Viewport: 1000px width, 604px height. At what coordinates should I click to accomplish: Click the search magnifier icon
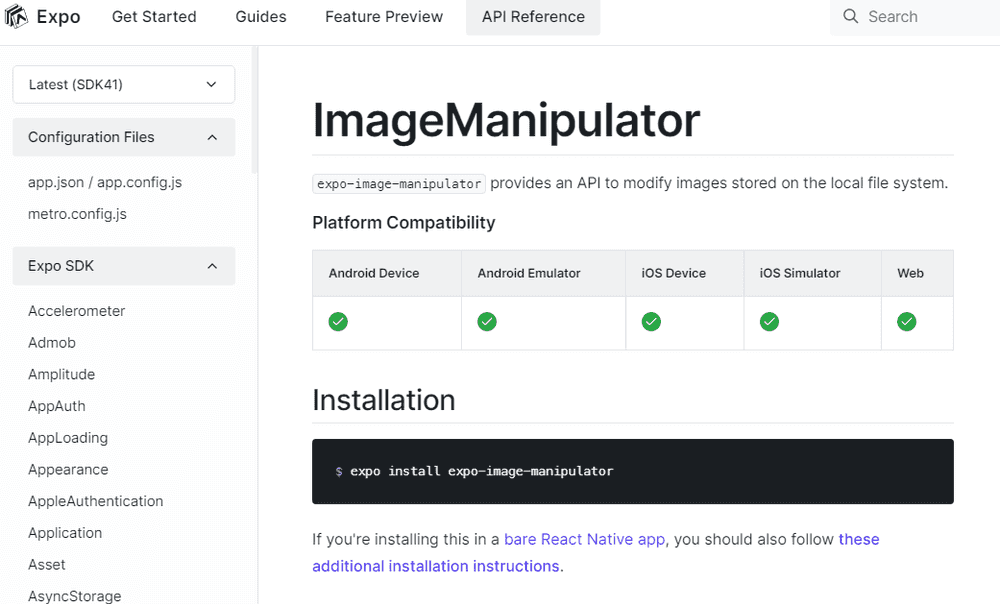point(850,16)
